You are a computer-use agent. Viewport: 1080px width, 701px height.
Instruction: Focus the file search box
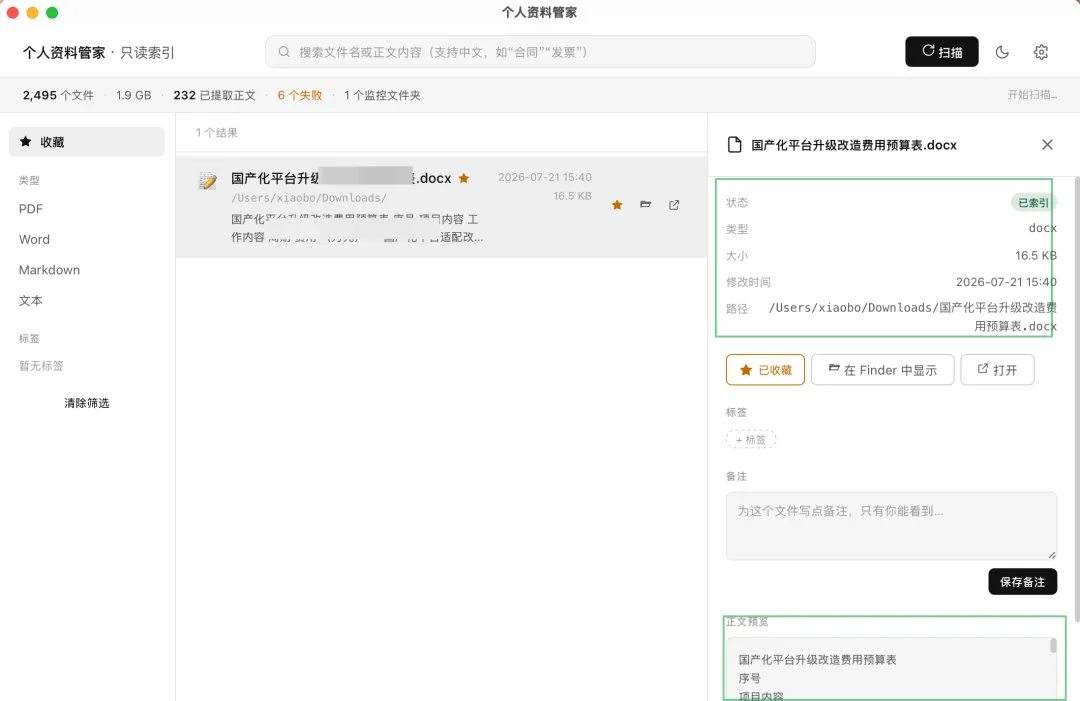tap(540, 52)
